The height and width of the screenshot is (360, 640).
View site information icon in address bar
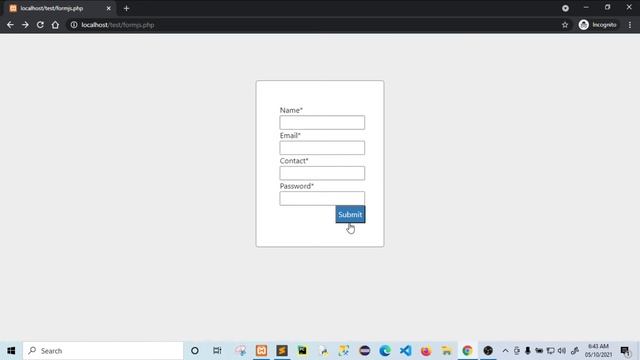click(x=74, y=25)
